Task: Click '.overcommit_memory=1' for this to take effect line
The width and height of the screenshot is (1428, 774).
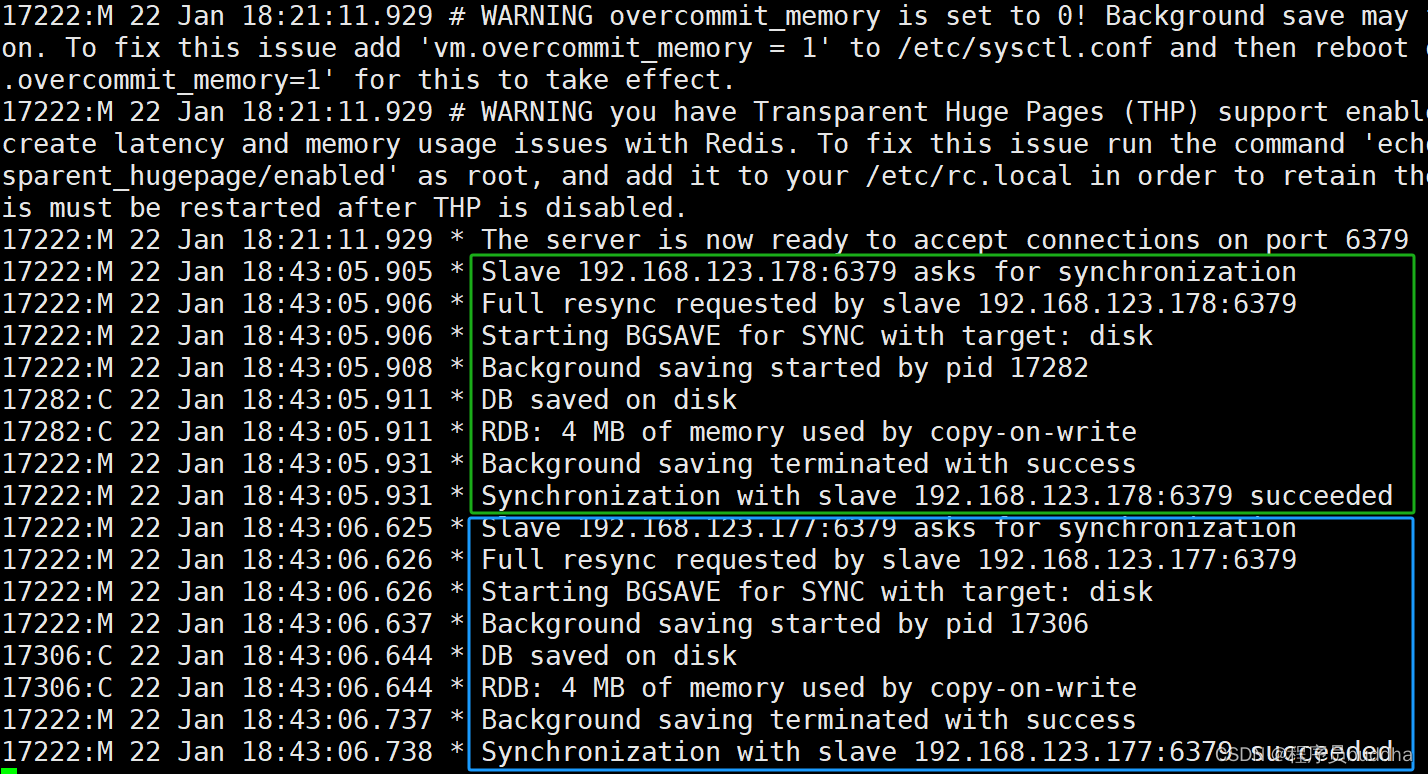Action: pos(368,80)
